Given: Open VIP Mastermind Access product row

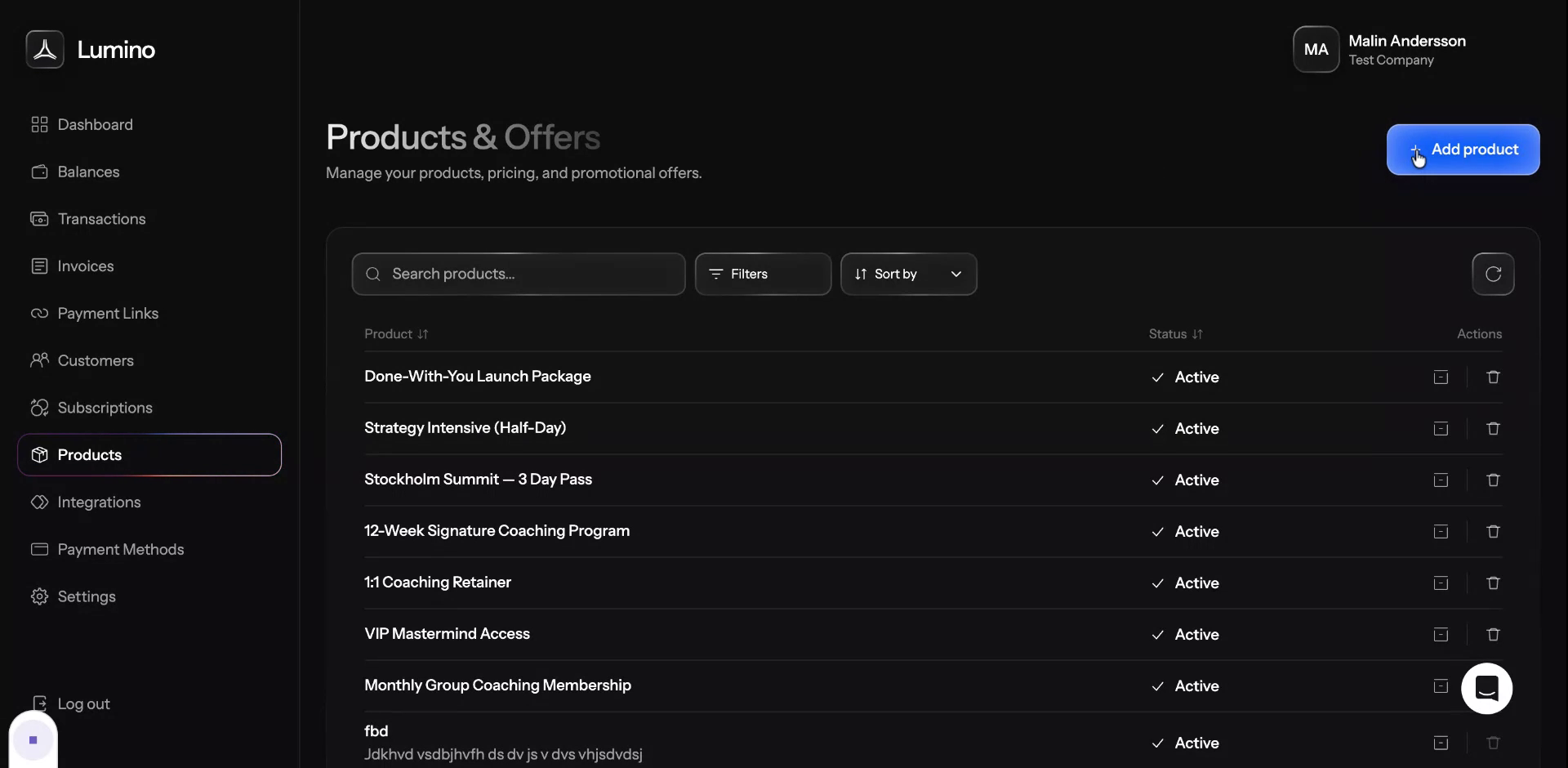Looking at the screenshot, I should [933, 634].
